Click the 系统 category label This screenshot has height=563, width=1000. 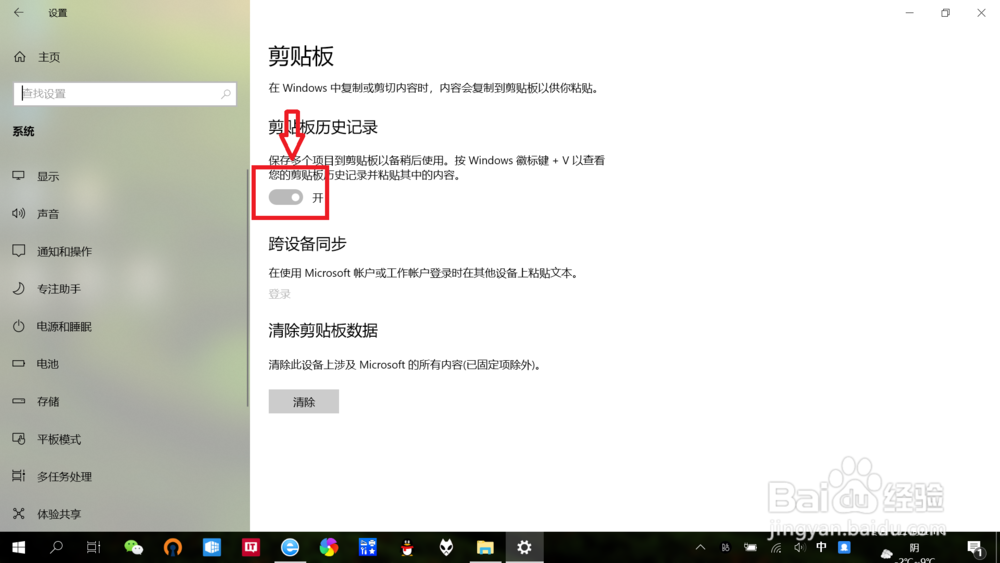(24, 131)
